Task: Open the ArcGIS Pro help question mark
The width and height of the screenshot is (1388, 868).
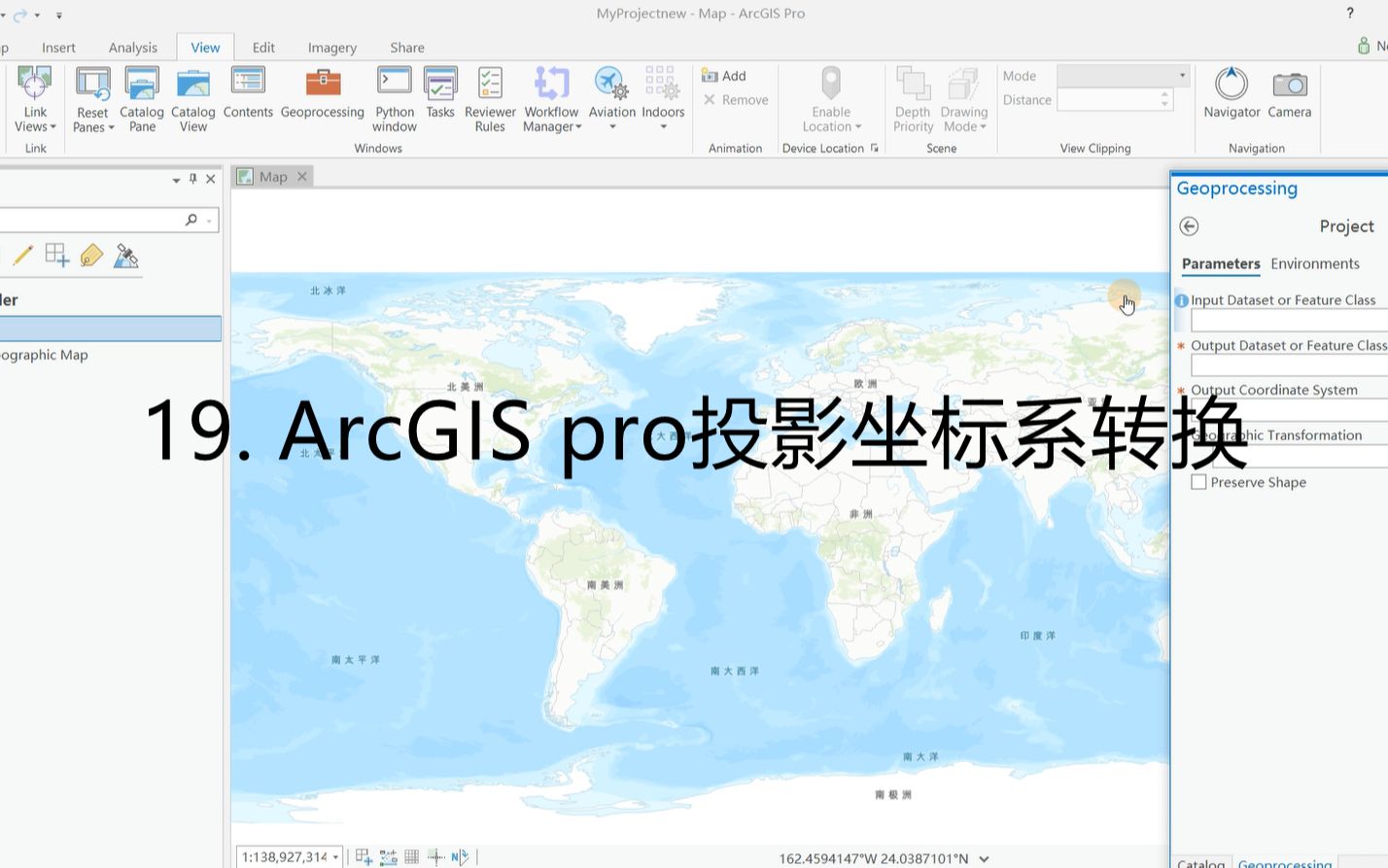Action: [x=1350, y=13]
